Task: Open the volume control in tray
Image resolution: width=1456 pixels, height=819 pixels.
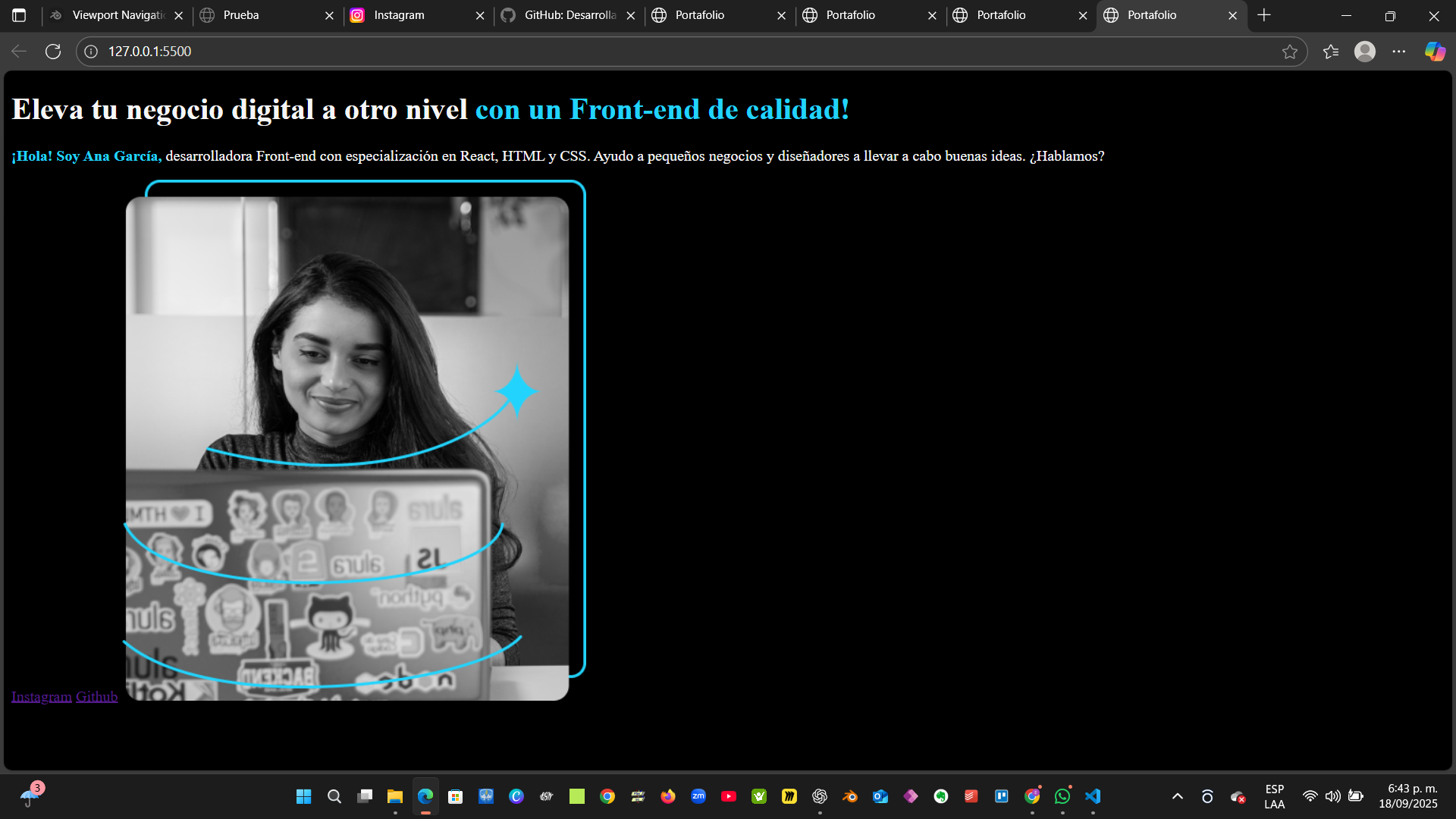Action: click(x=1332, y=796)
